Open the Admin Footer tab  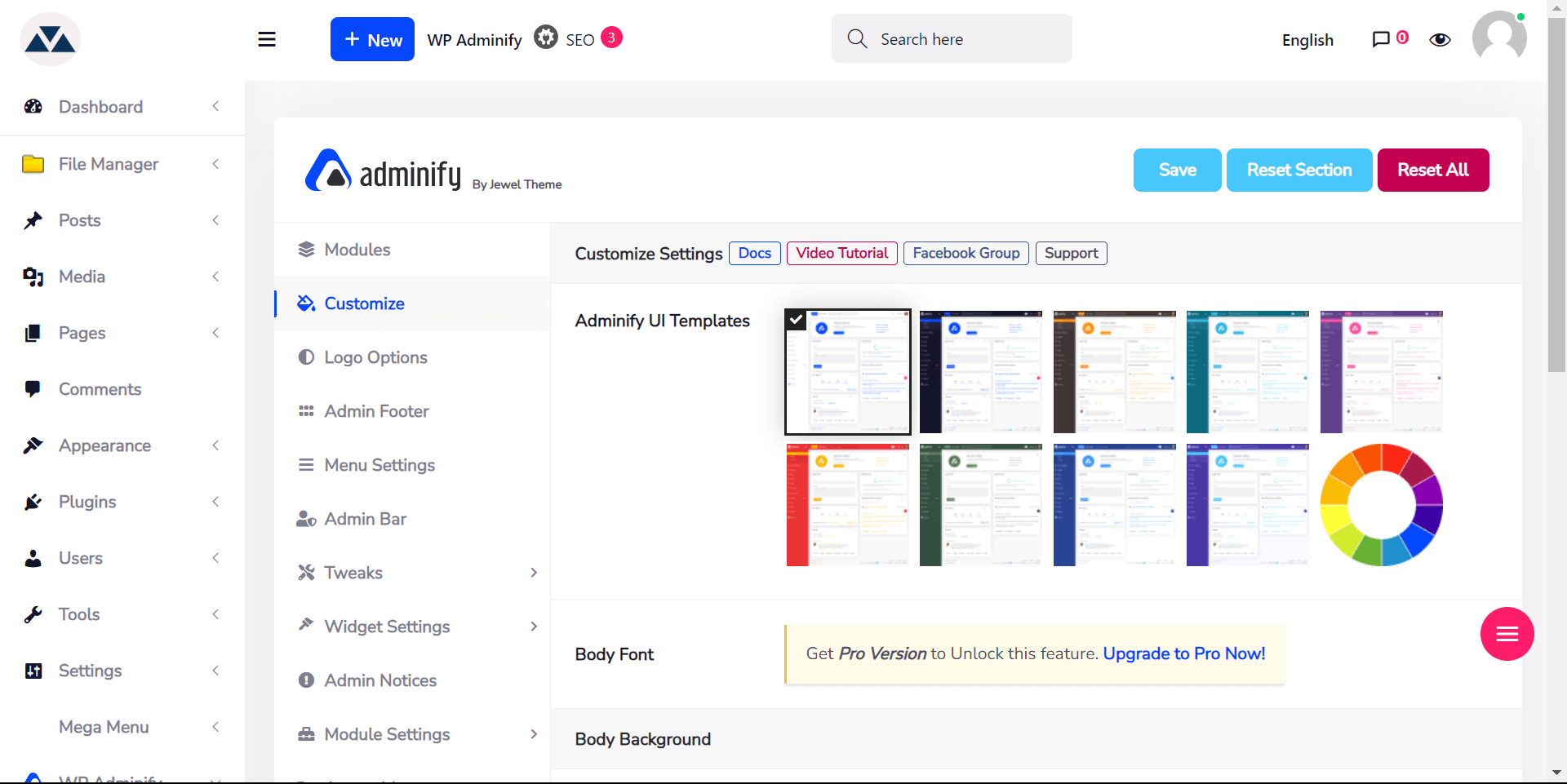tap(412, 411)
